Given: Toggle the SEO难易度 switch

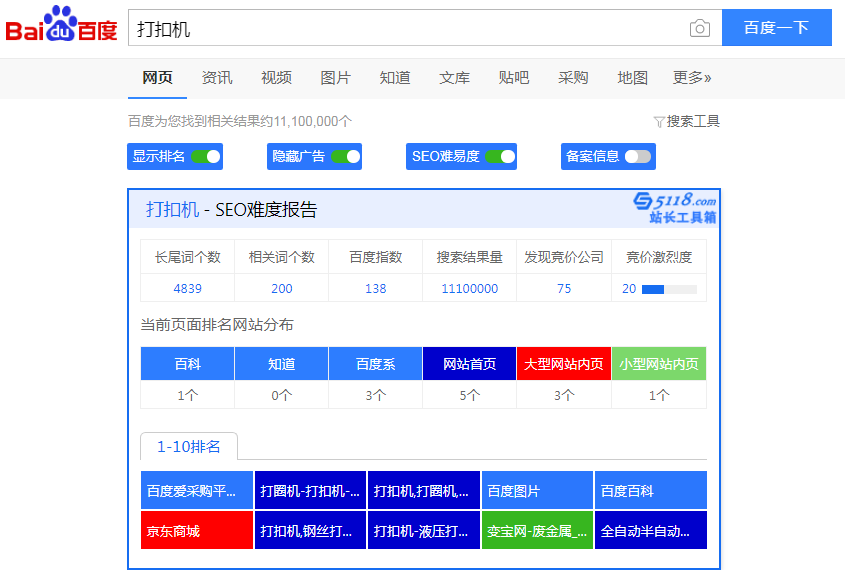Looking at the screenshot, I should coord(500,156).
